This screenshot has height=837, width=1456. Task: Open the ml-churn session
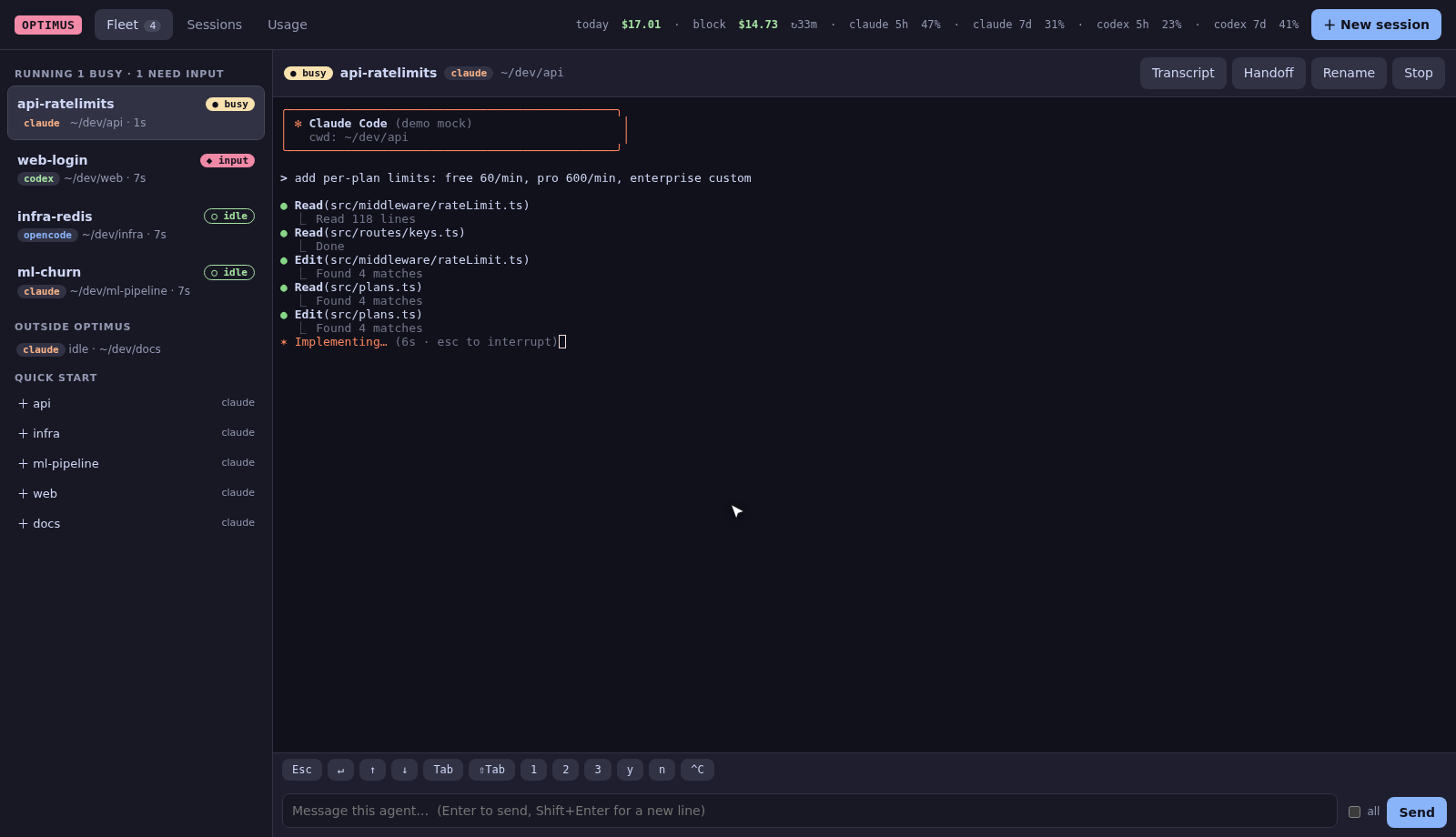pyautogui.click(x=136, y=281)
